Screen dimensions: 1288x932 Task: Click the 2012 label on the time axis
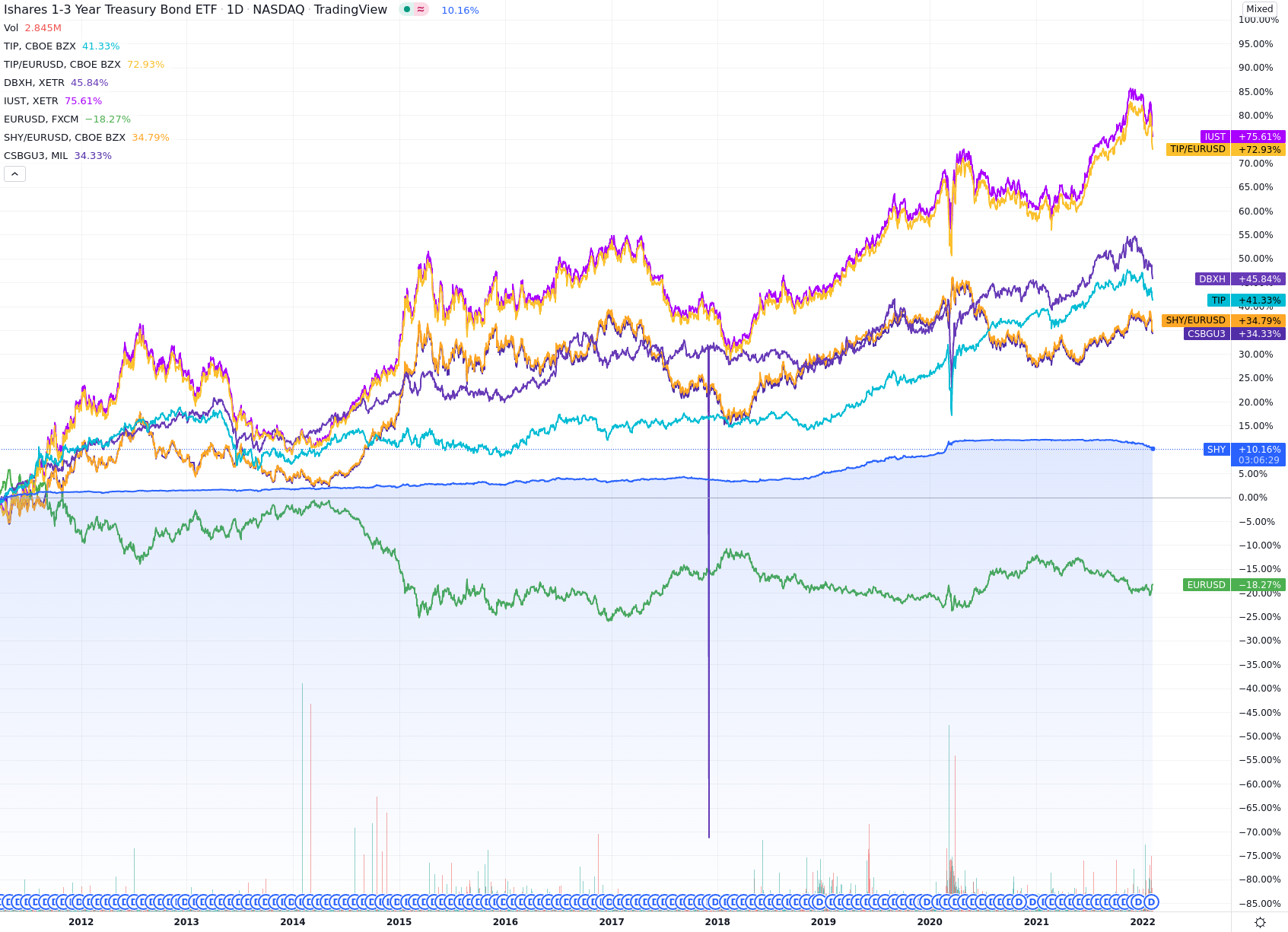81,921
